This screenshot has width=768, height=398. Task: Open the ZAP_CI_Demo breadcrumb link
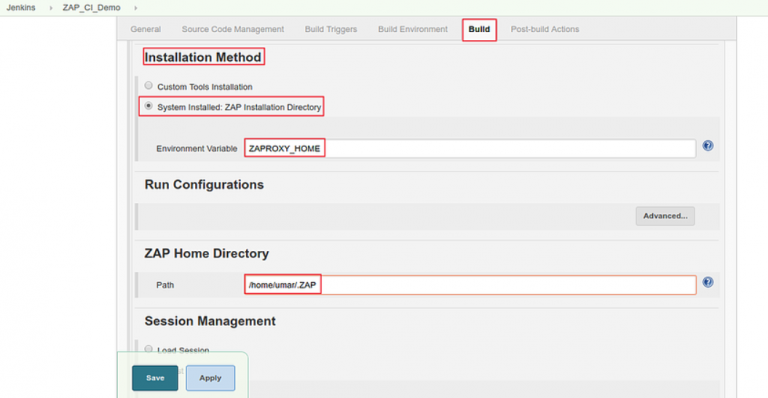[91, 8]
